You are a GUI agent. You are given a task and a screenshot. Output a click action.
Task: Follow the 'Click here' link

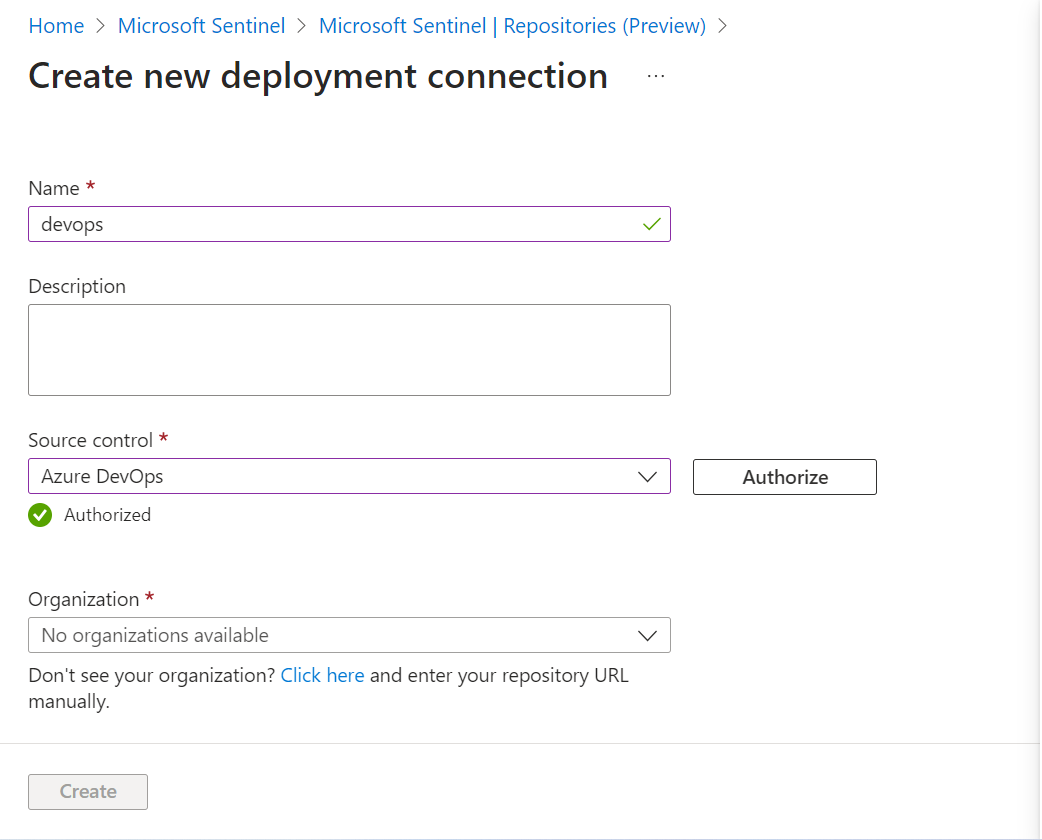click(322, 675)
